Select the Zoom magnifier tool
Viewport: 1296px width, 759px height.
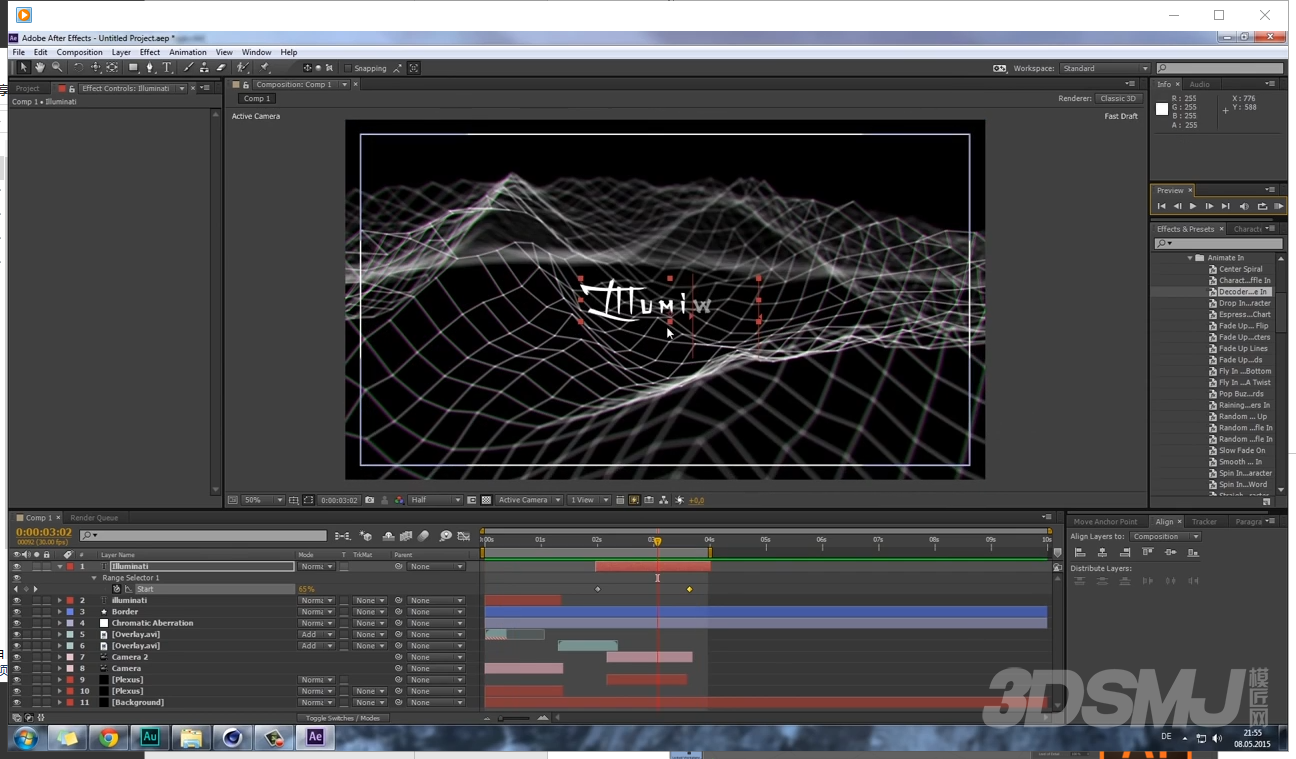56,68
